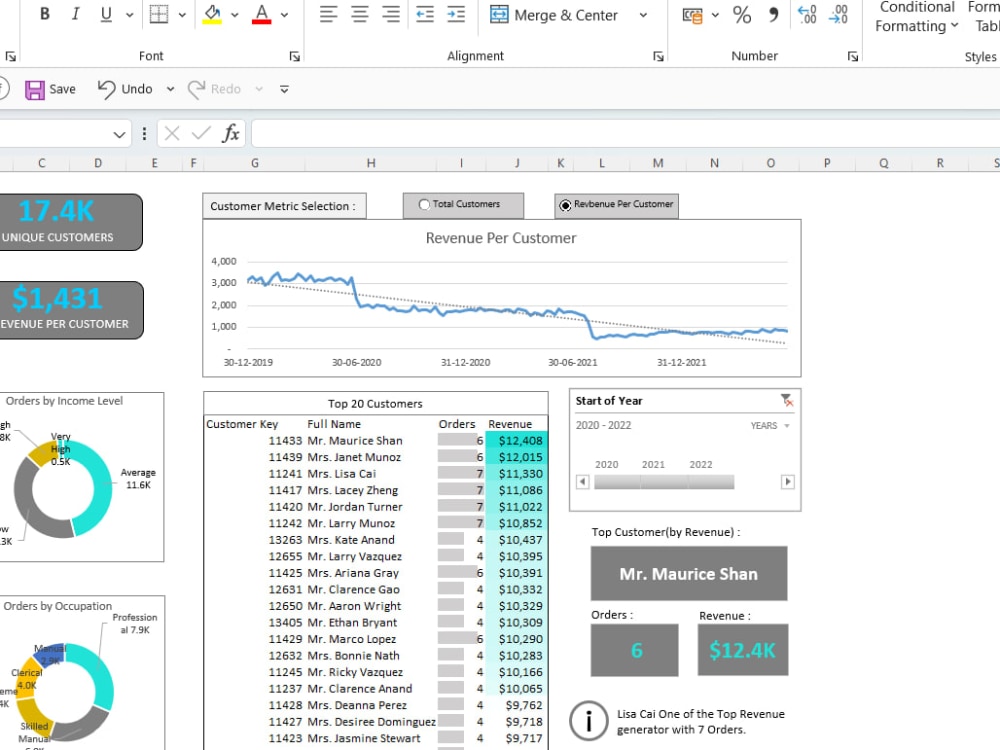The width and height of the screenshot is (1000, 750).
Task: Decrease decimal places
Action: point(838,15)
